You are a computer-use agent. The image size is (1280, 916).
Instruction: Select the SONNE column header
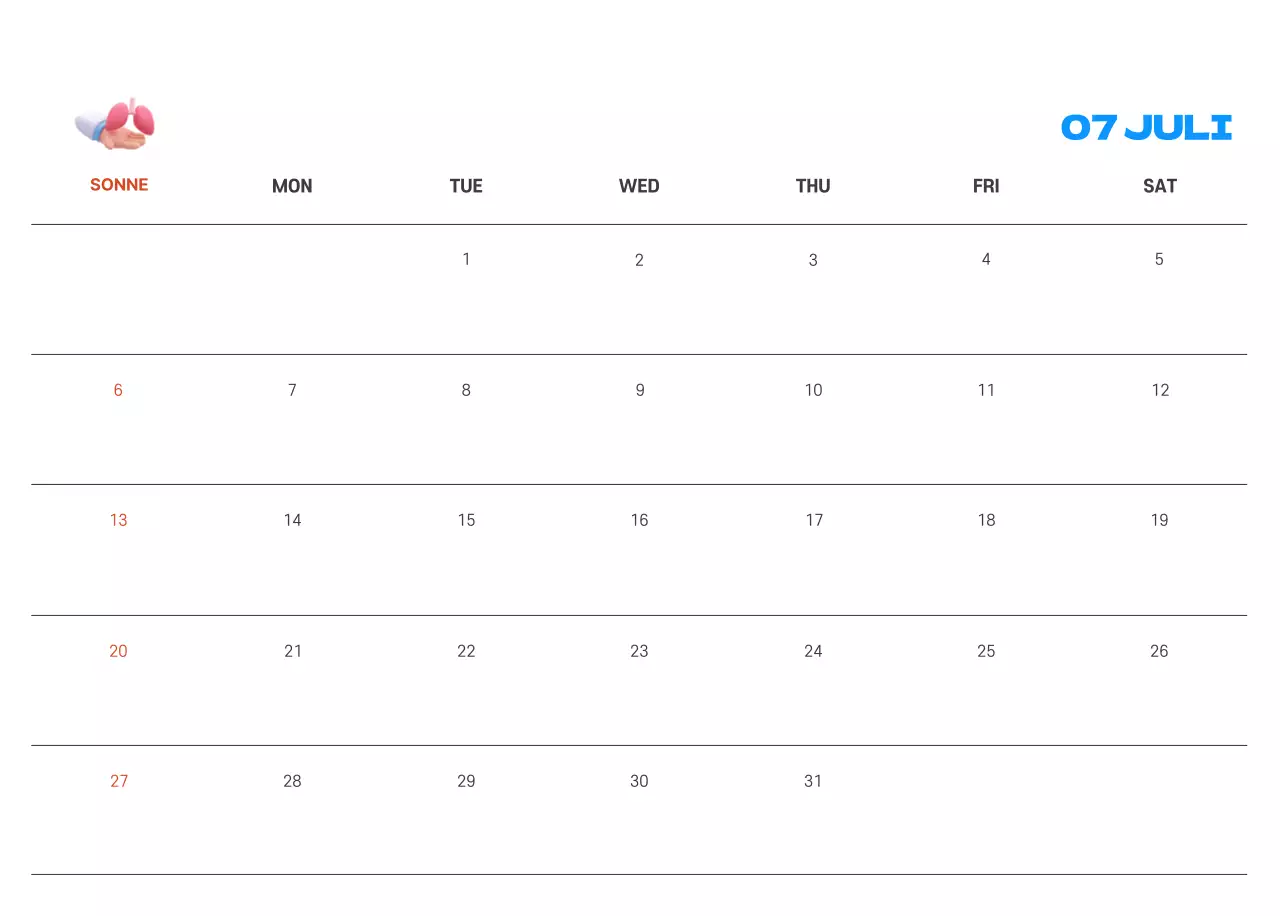pos(119,185)
